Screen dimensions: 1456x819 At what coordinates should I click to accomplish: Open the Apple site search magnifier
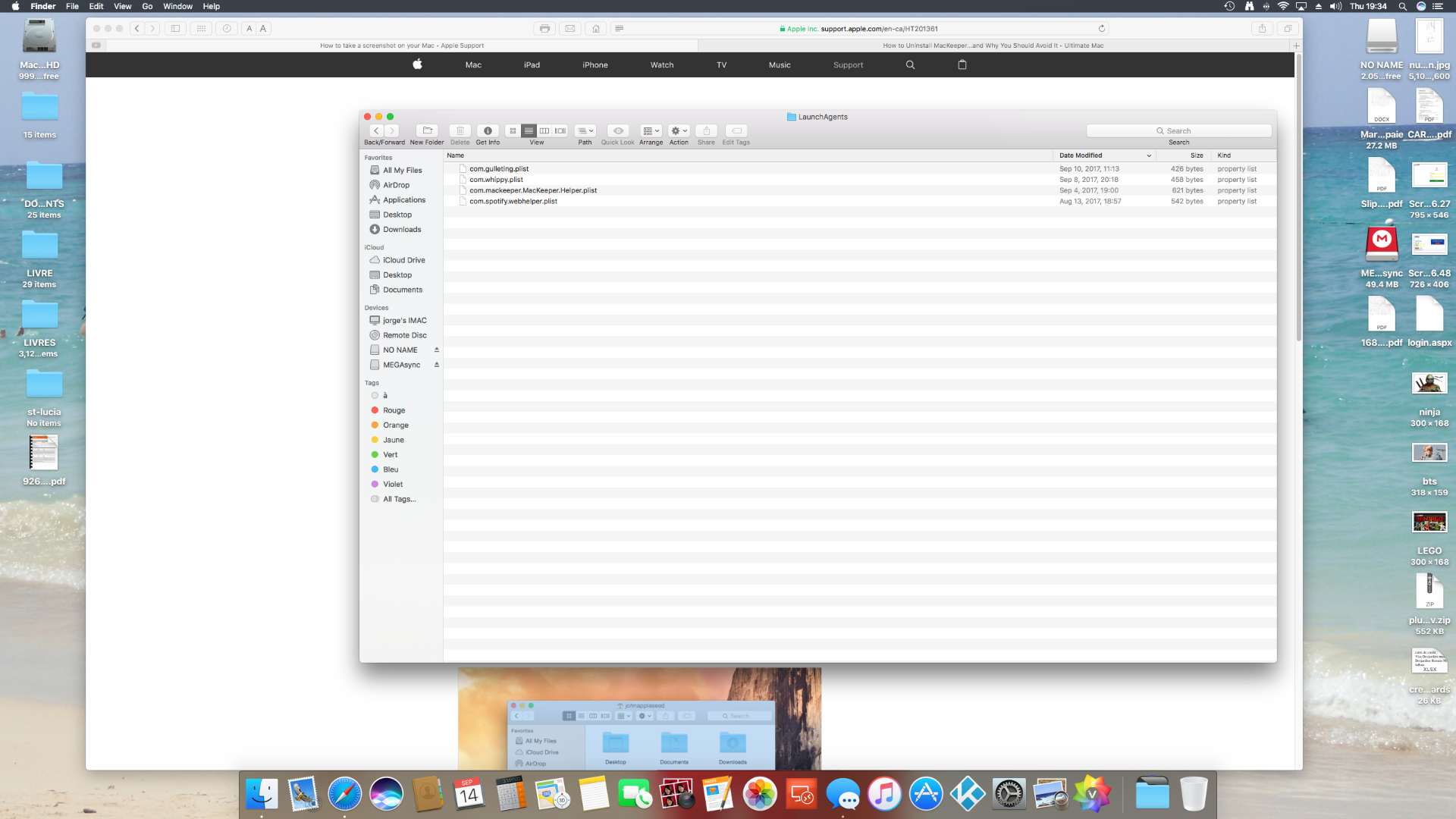pos(910,65)
